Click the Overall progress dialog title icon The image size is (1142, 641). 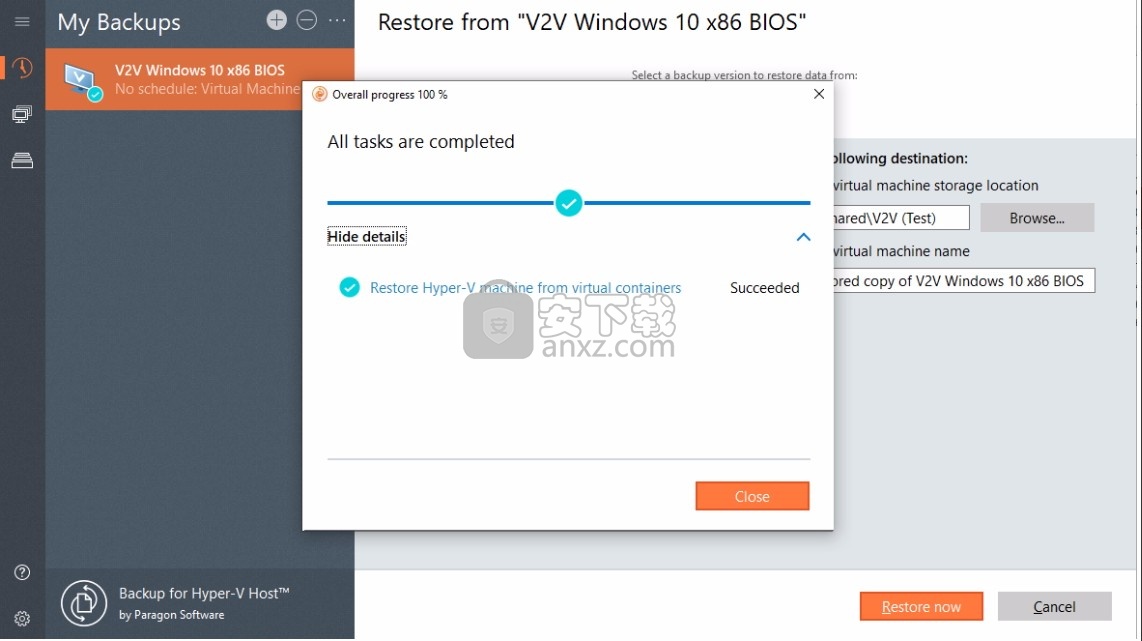(319, 94)
